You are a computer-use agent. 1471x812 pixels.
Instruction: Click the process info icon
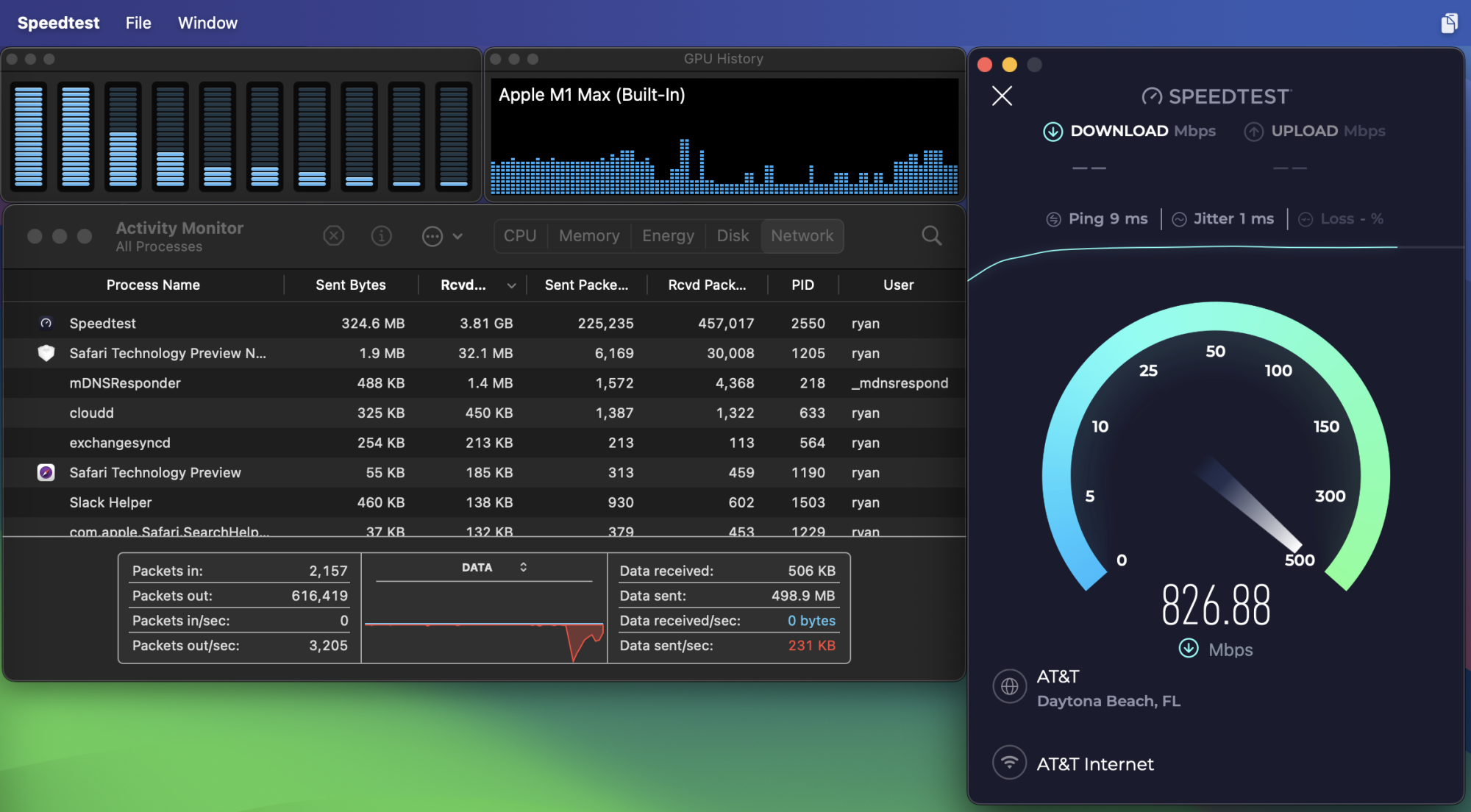click(x=381, y=235)
